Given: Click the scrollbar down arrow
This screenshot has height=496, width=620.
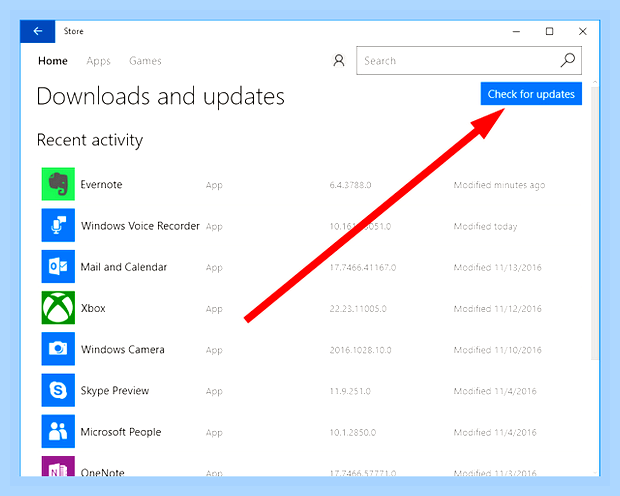Looking at the screenshot, I should click(x=595, y=473).
